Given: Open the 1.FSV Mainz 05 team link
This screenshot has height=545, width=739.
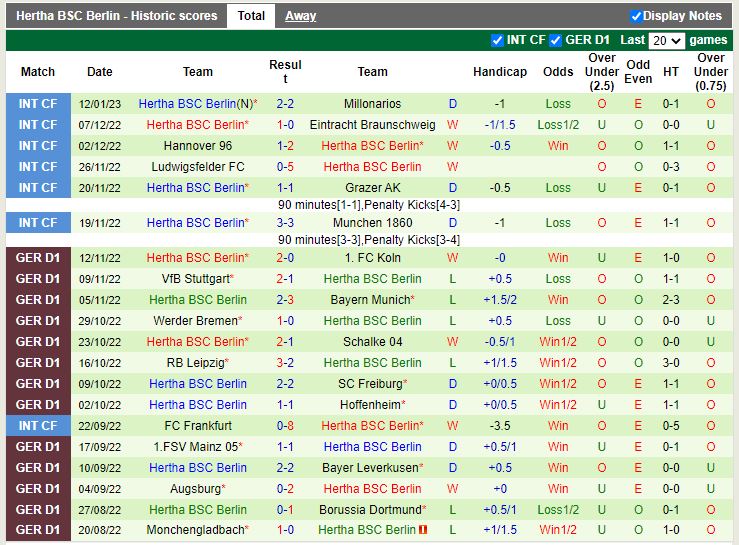Looking at the screenshot, I should tap(198, 446).
